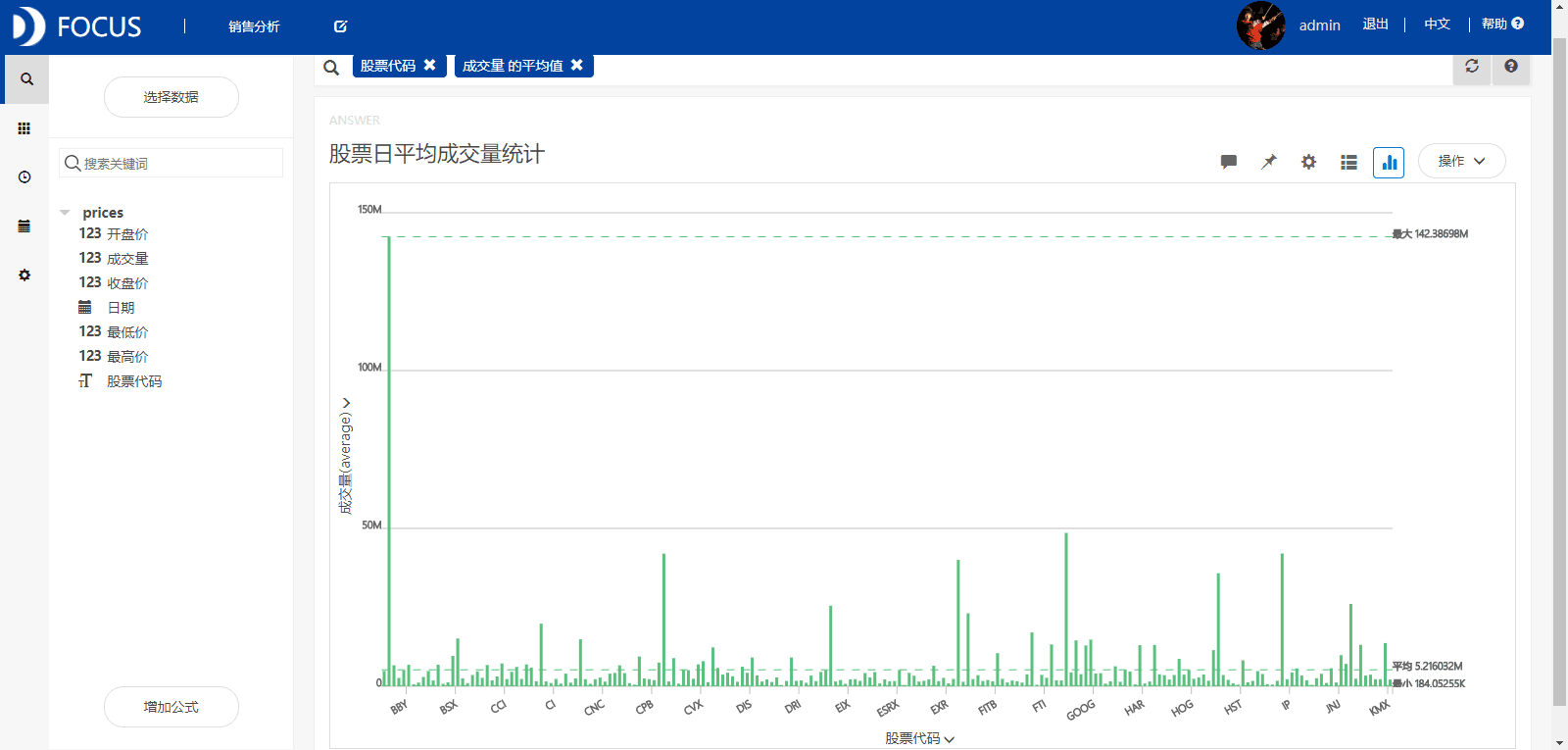This screenshot has width=1568, height=750.
Task: Click the help icon beside refresh
Action: coord(1511,66)
